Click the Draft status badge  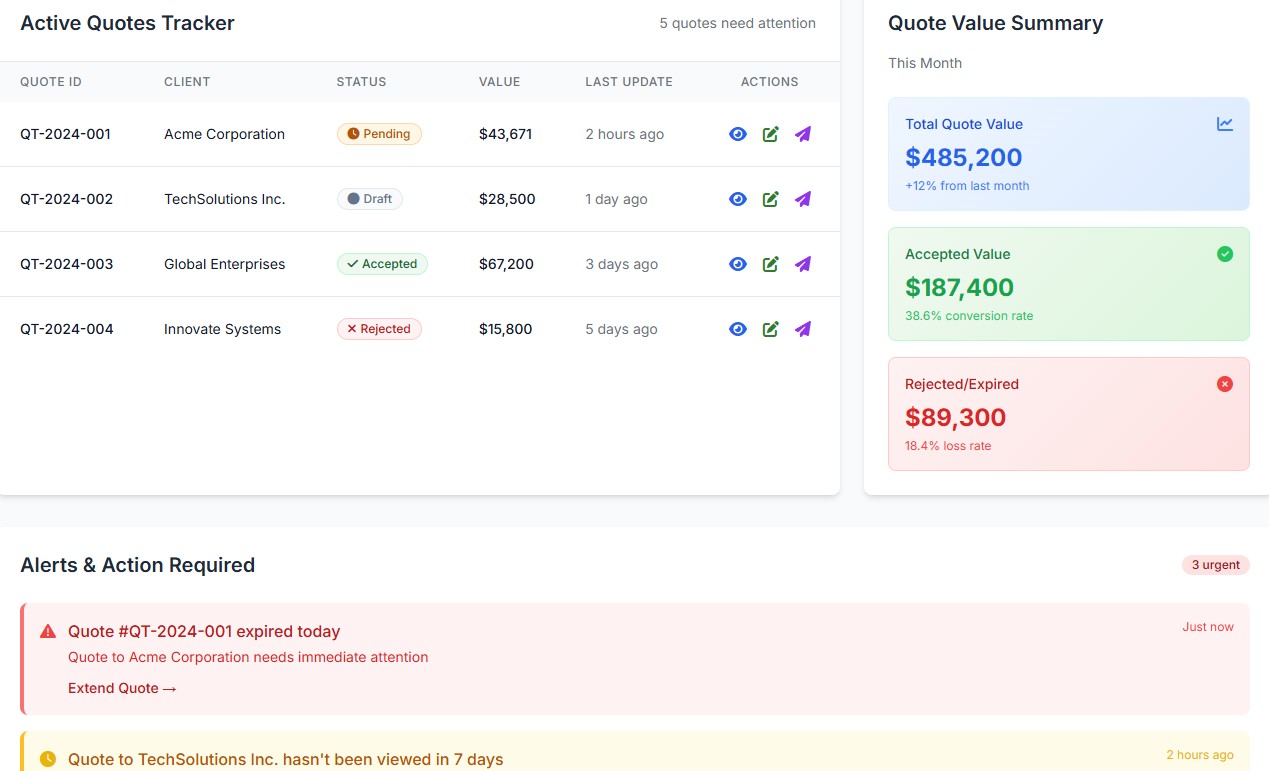click(x=370, y=199)
